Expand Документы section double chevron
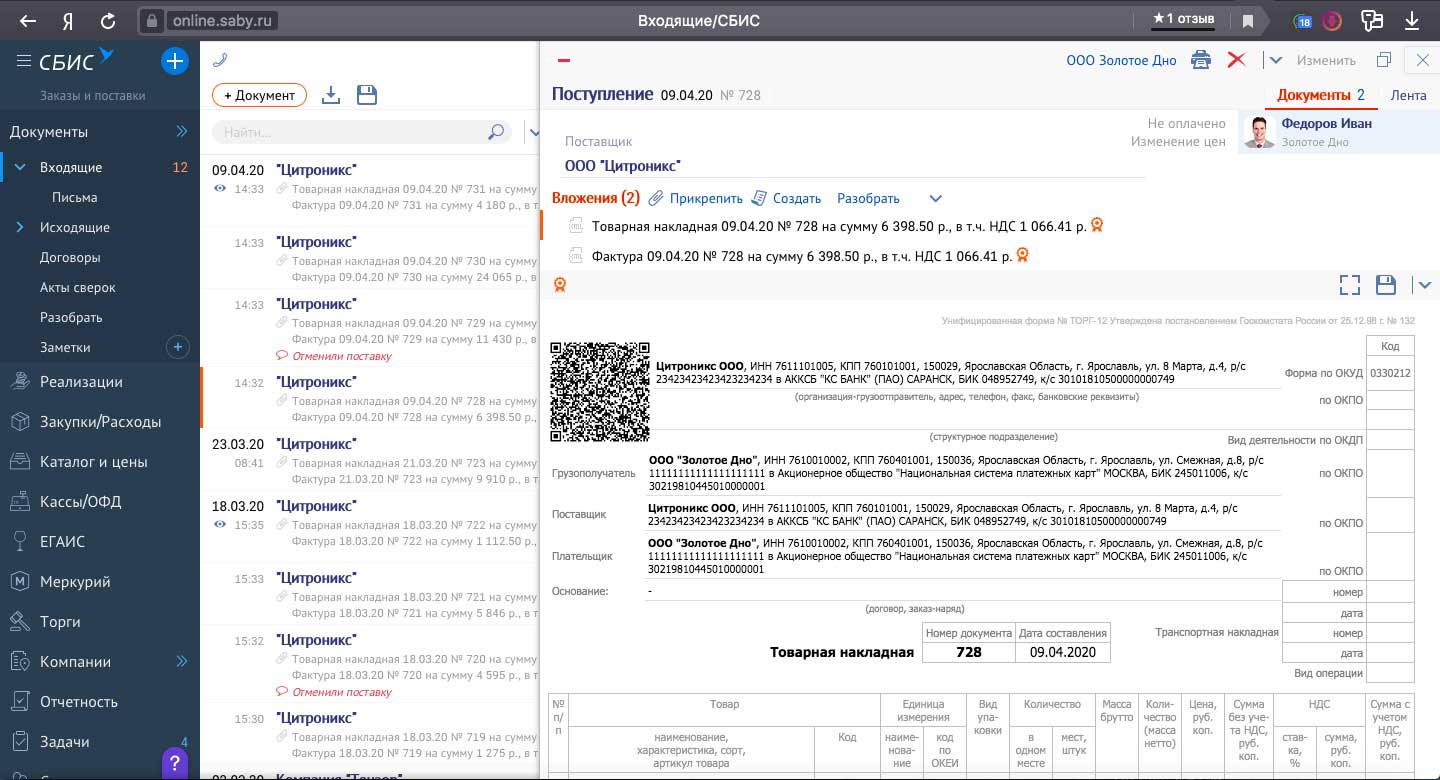Image resolution: width=1440 pixels, height=780 pixels. coord(182,131)
